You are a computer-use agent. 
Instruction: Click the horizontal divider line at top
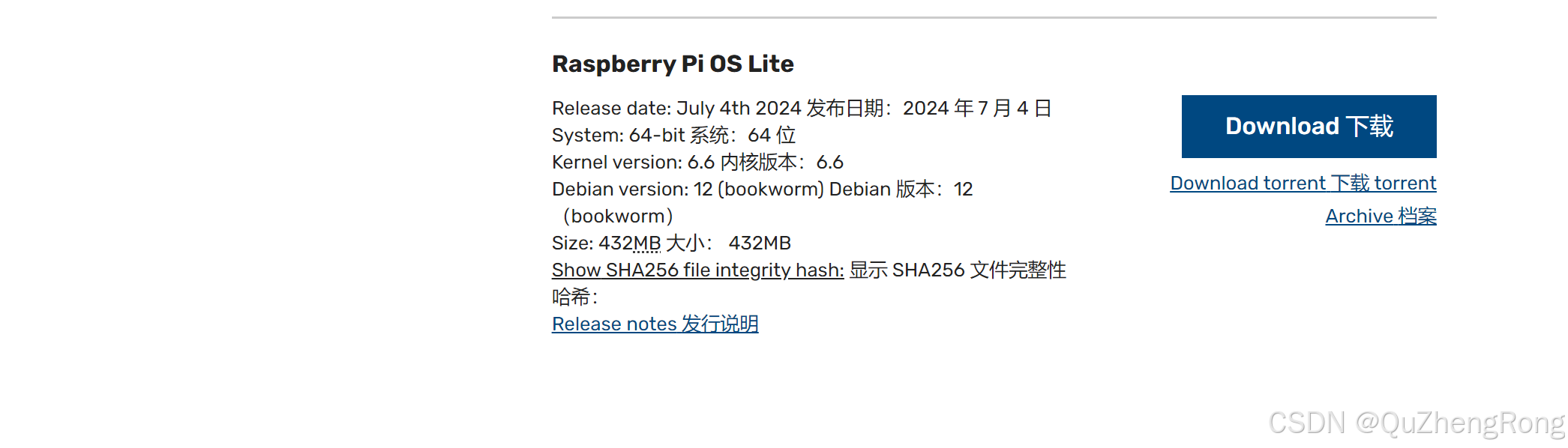click(994, 17)
